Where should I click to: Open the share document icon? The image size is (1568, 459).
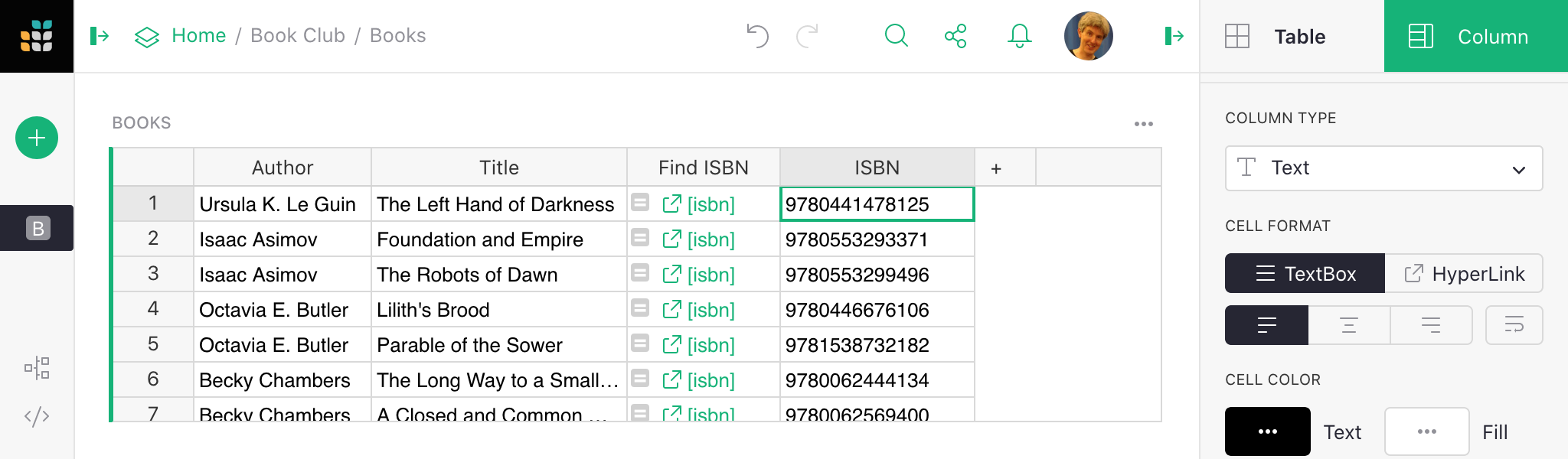[x=955, y=36]
